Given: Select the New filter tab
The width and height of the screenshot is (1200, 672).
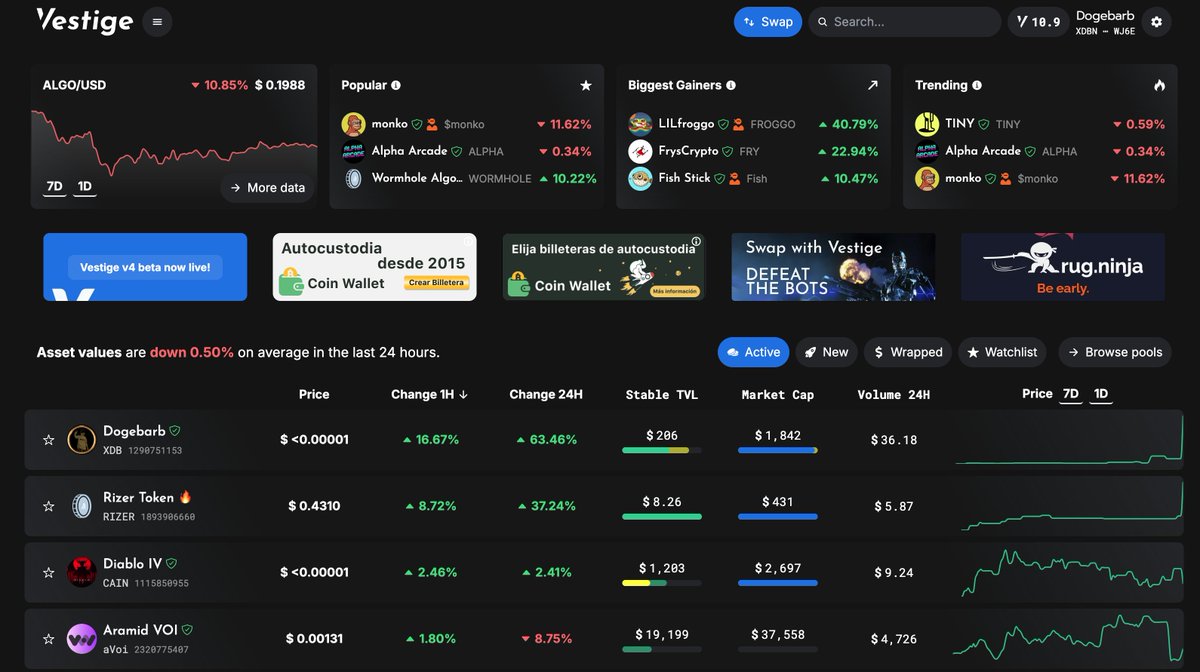Looking at the screenshot, I should tap(826, 352).
